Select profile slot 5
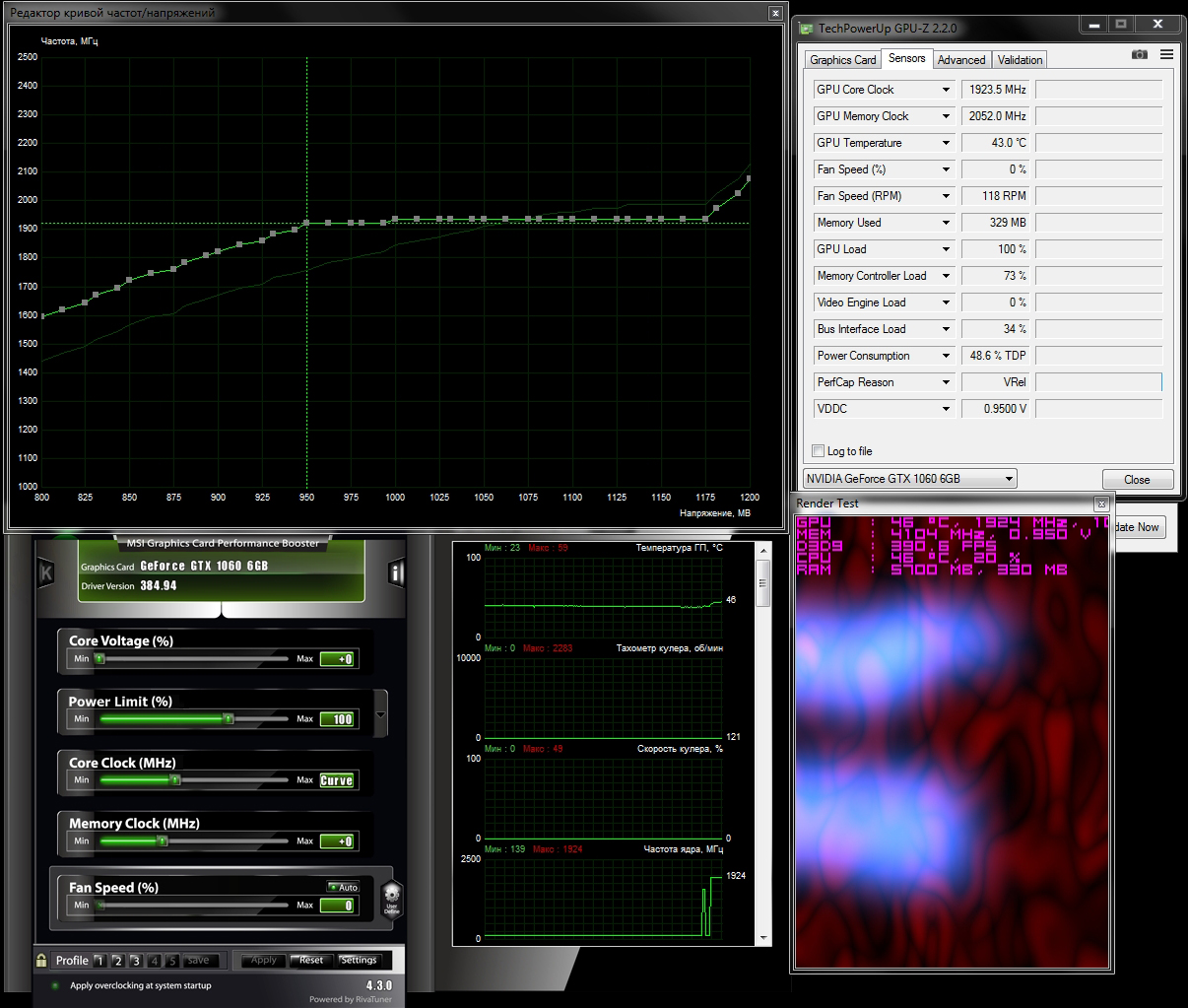The height and width of the screenshot is (1008, 1188). [x=172, y=961]
